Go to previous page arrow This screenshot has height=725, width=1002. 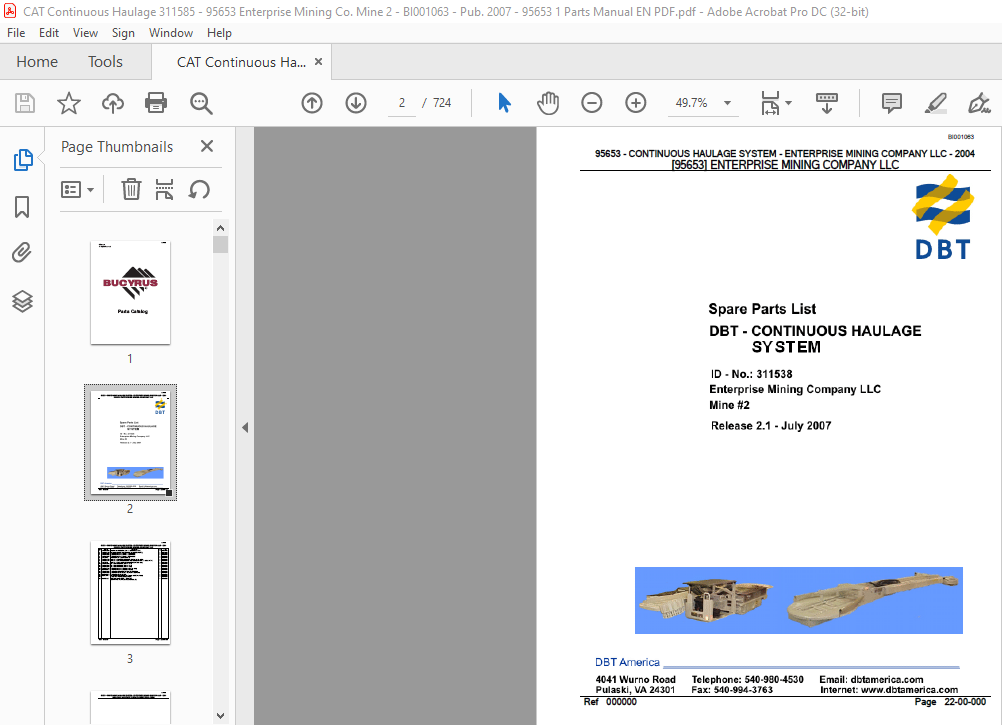312,103
